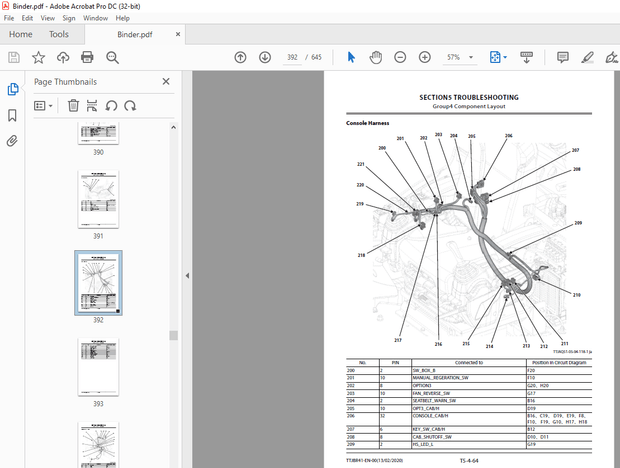The image size is (620, 468).
Task: Open the Help menu
Action: coord(123,18)
